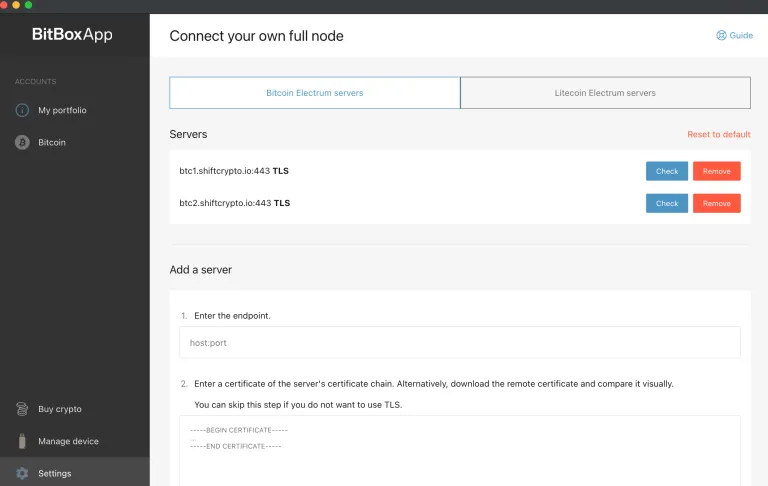
Task: Click the Buy crypto coins icon
Action: pos(22,409)
